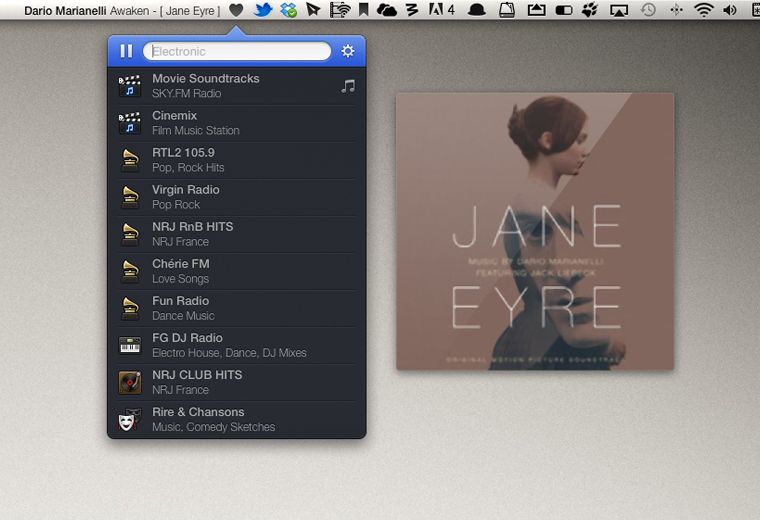Click the Film Music Station subtitle
Viewport: 760px width, 520px height.
[196, 130]
